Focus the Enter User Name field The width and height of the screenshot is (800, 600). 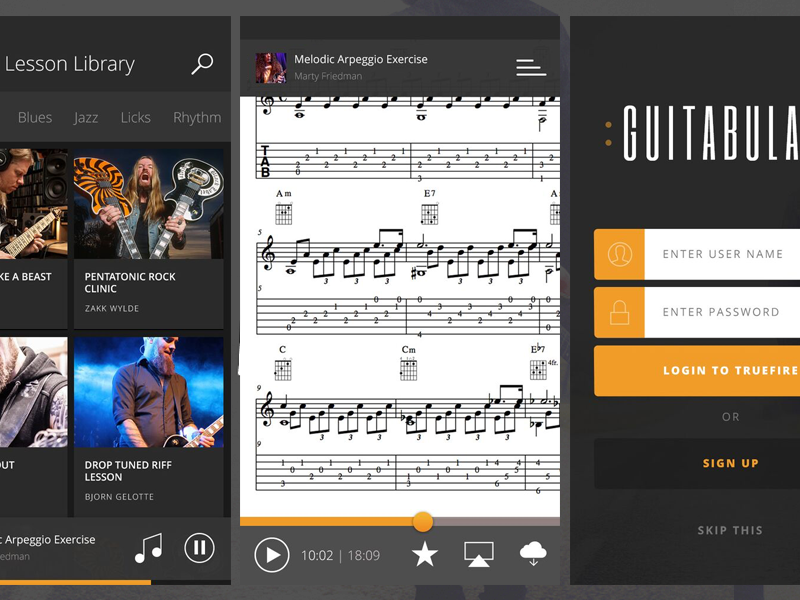[722, 254]
